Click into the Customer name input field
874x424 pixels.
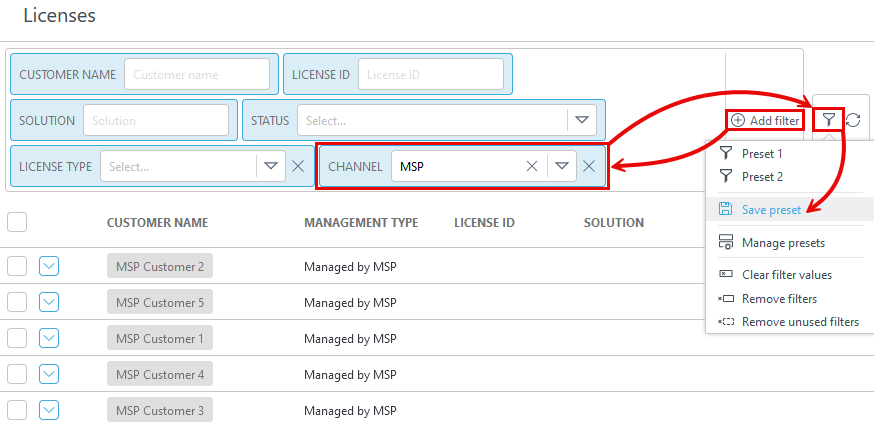197,75
